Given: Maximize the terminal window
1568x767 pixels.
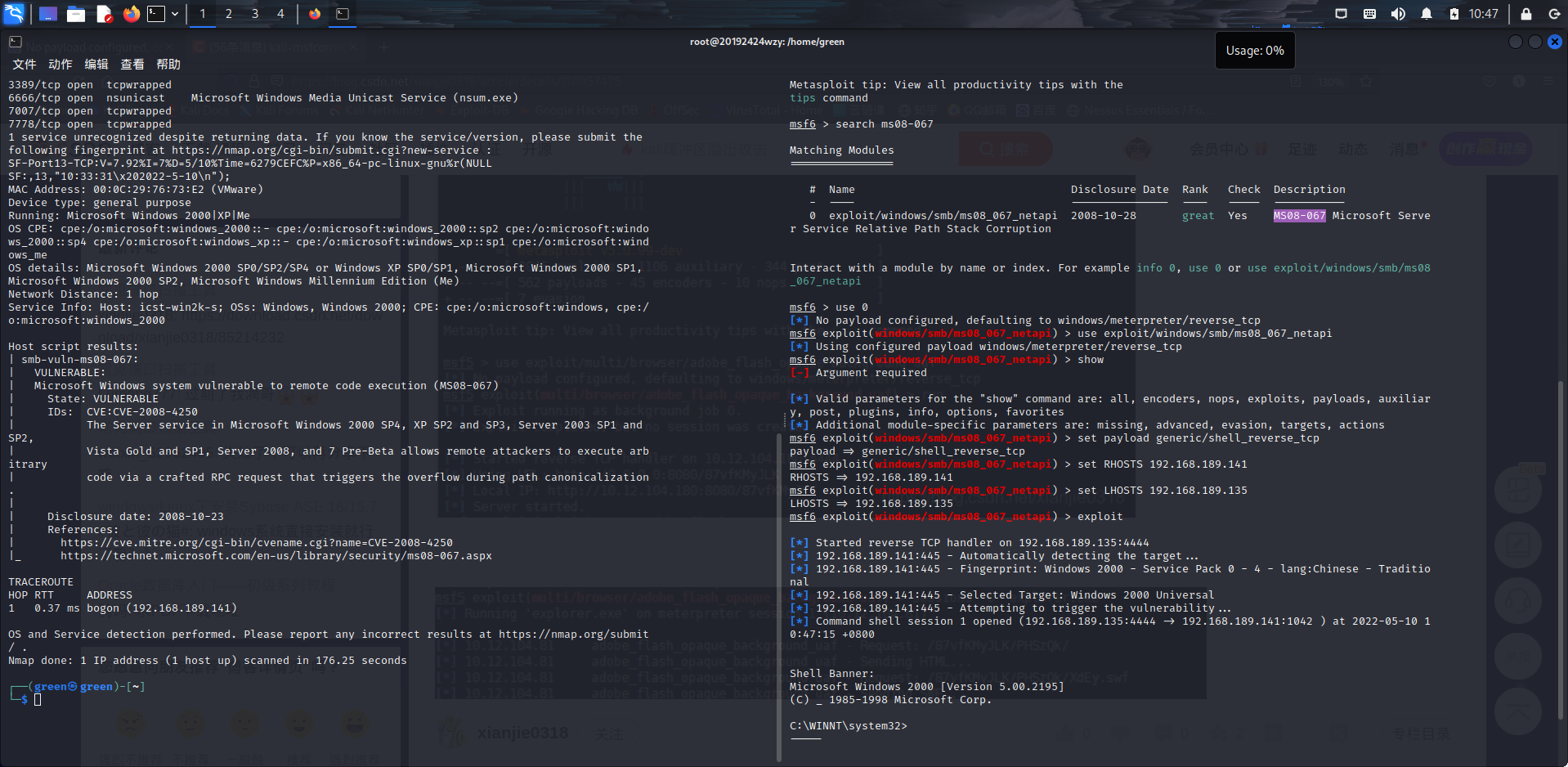Looking at the screenshot, I should (1535, 42).
